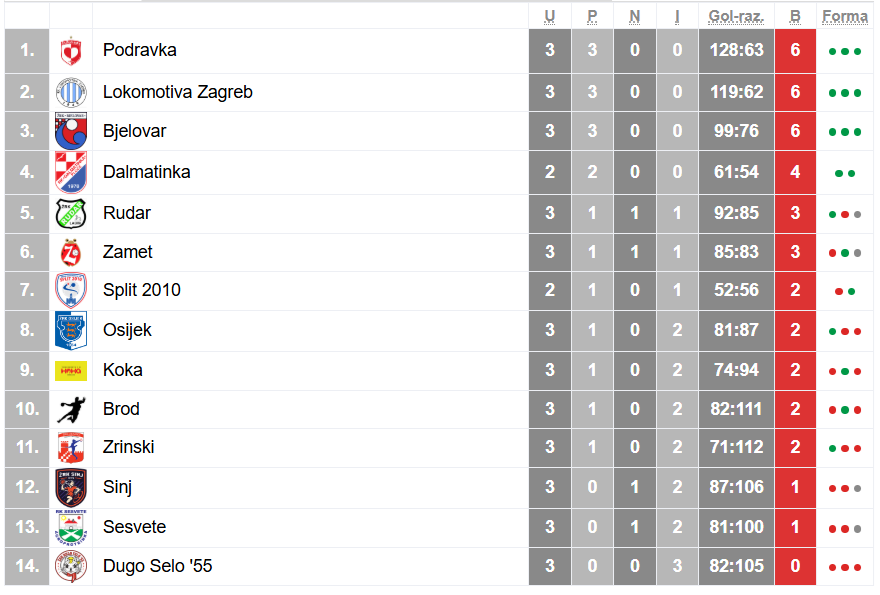
Task: Open the Split 2010 team link
Action: 141,290
